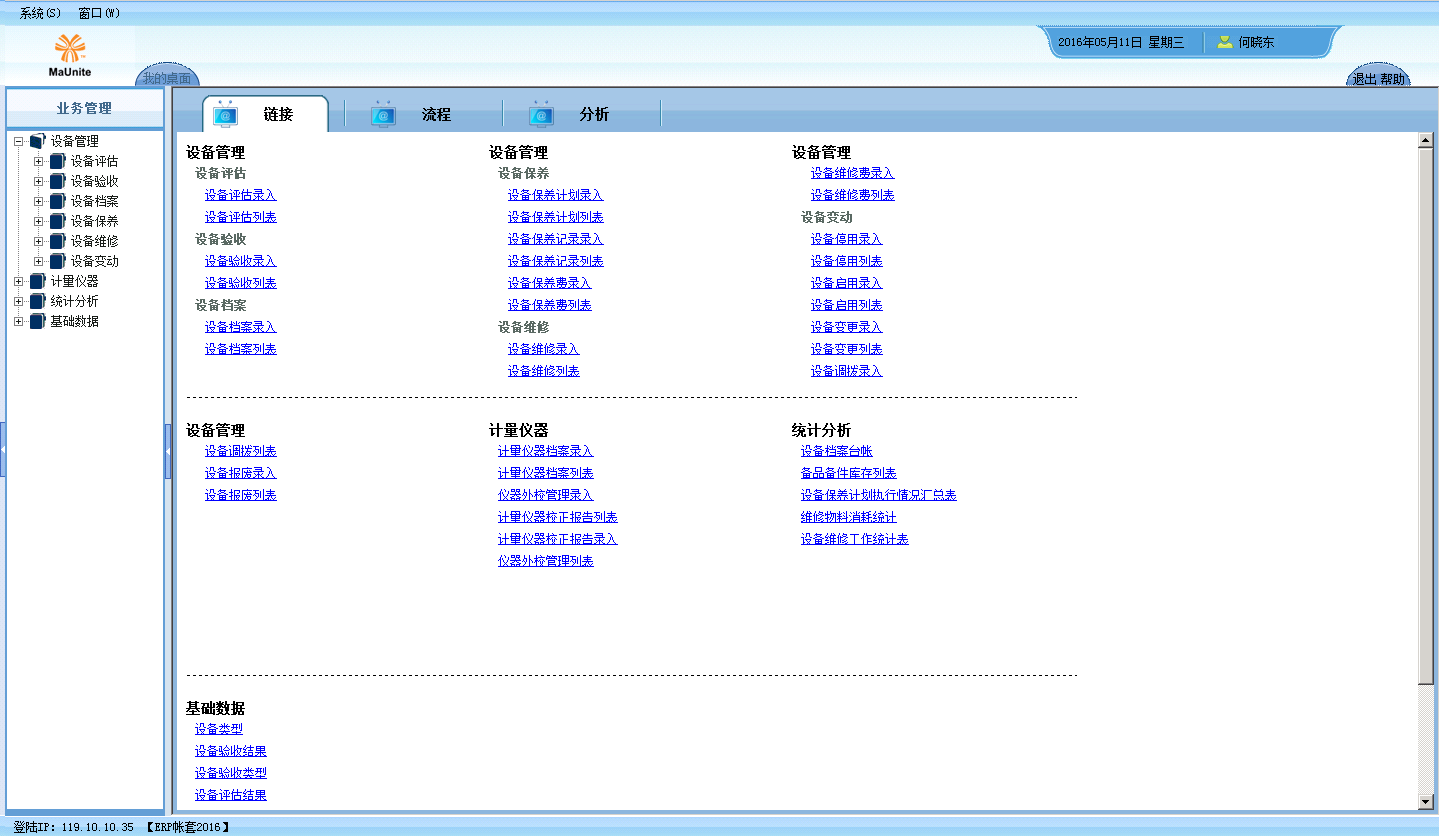Open the 设备评估录入 link
This screenshot has height=836, width=1439.
241,195
